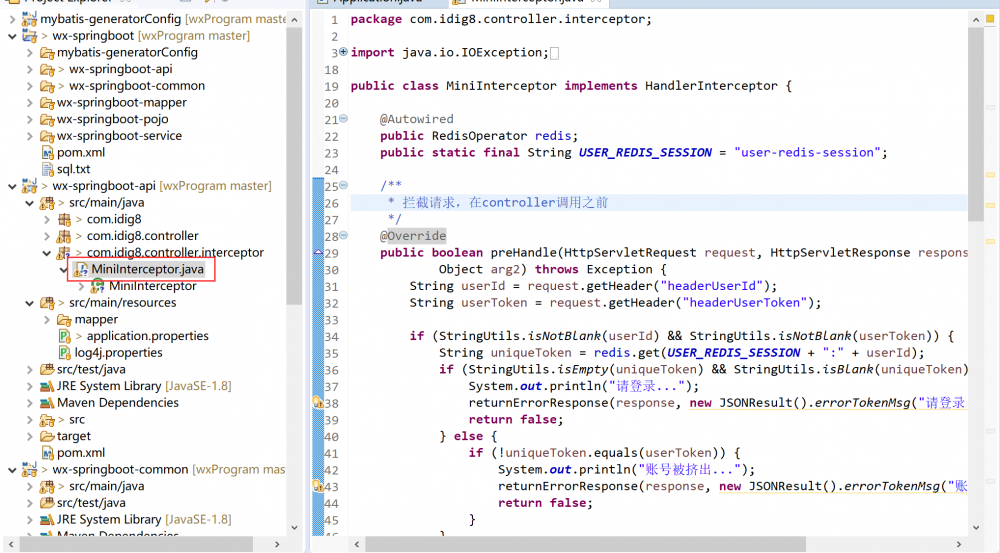Click the wx-springboot-service folder icon

pos(47,135)
